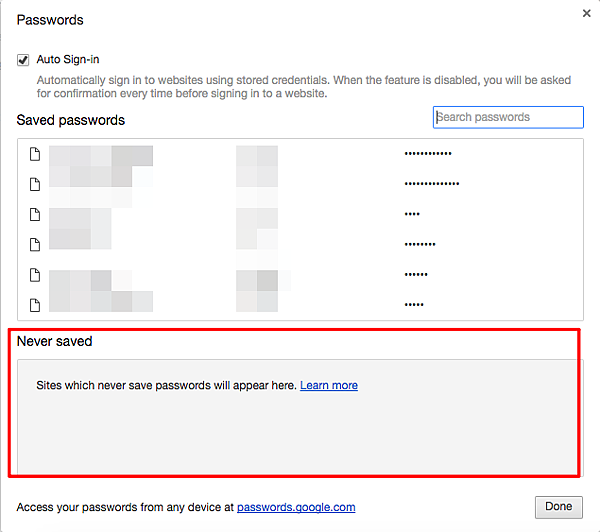Select the masked password in the fourth row
This screenshot has width=600, height=532.
tap(420, 244)
